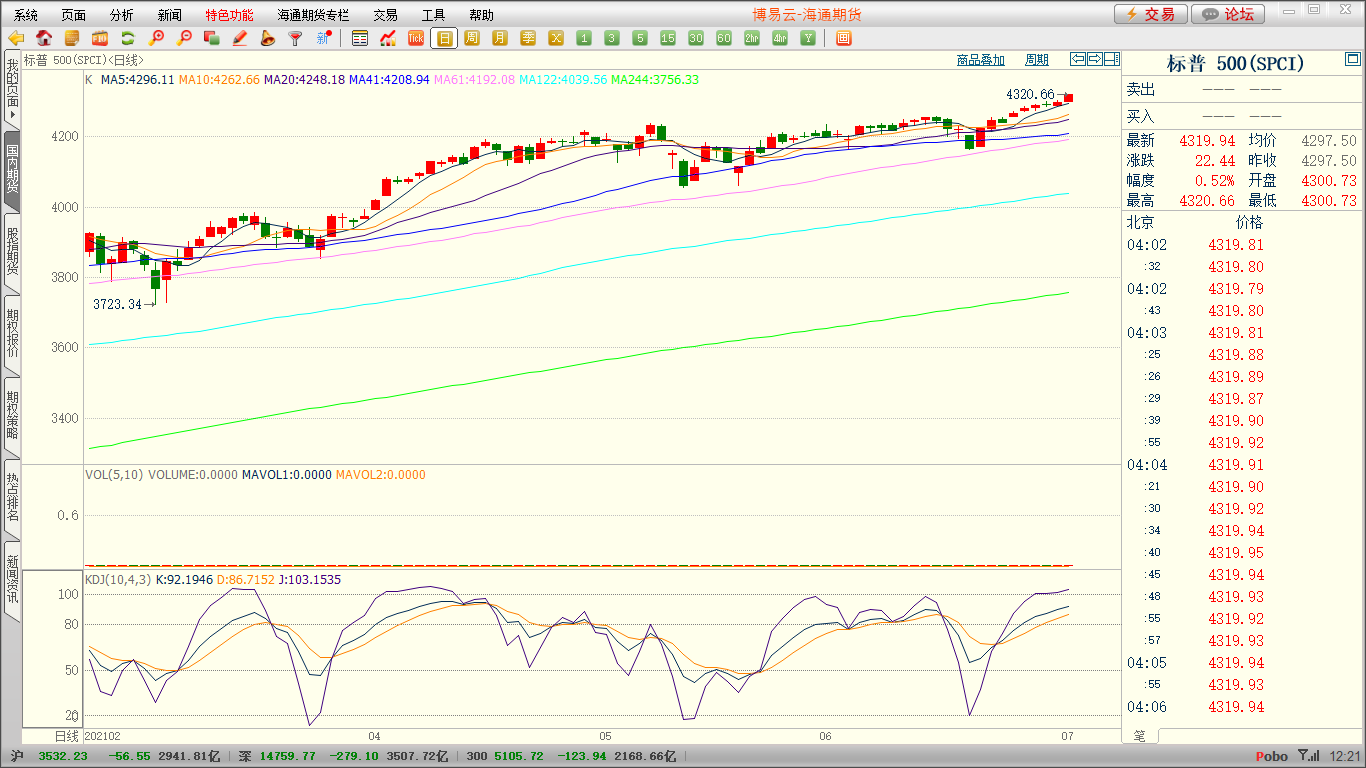1366x768 pixels.
Task: Click the previous instrument left-arrow box
Action: click(1078, 59)
